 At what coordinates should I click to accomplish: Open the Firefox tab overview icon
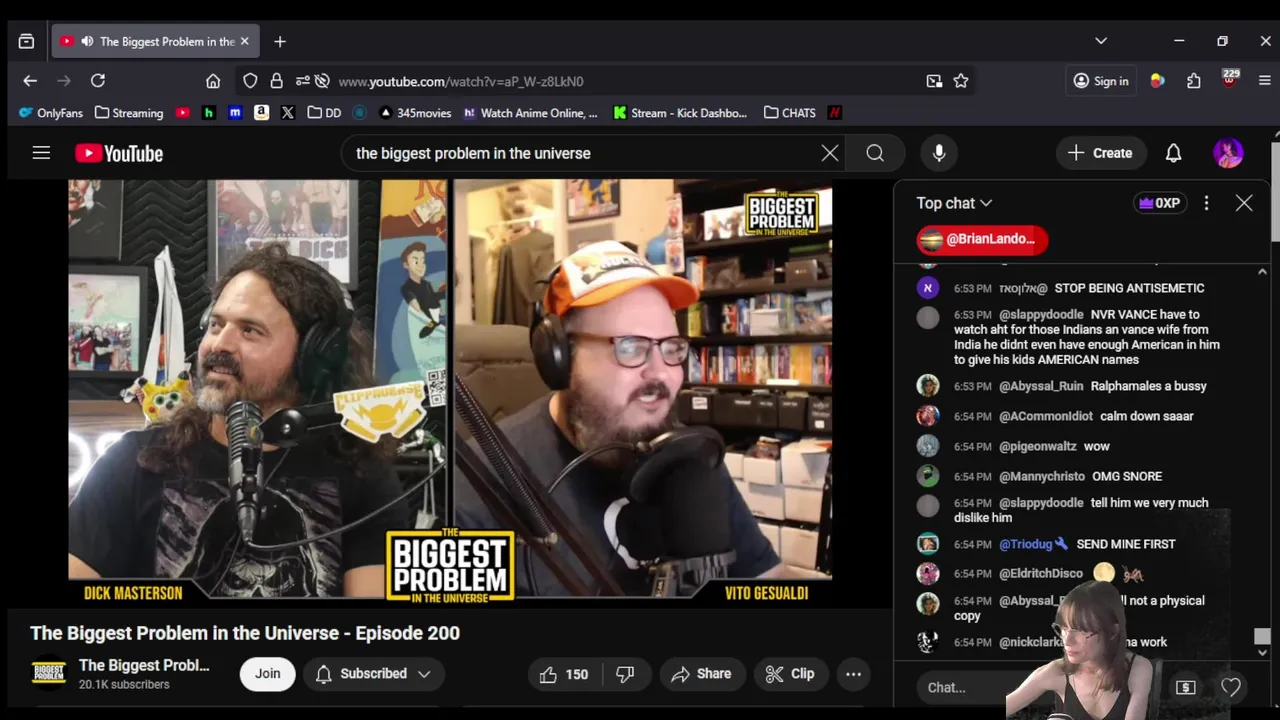(26, 41)
